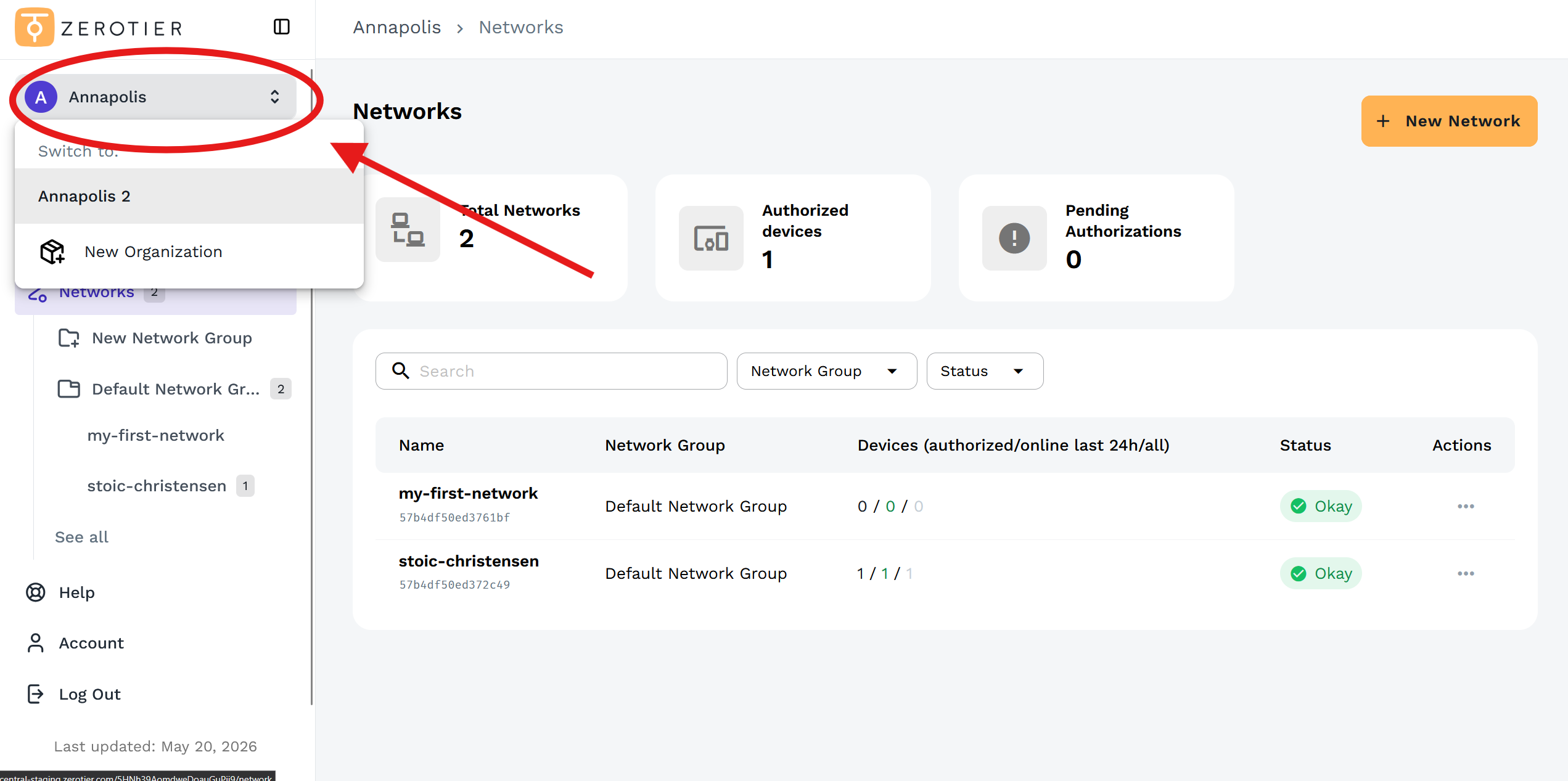Switch to Annapolis 2 organization
The width and height of the screenshot is (1568, 781).
pyautogui.click(x=189, y=196)
